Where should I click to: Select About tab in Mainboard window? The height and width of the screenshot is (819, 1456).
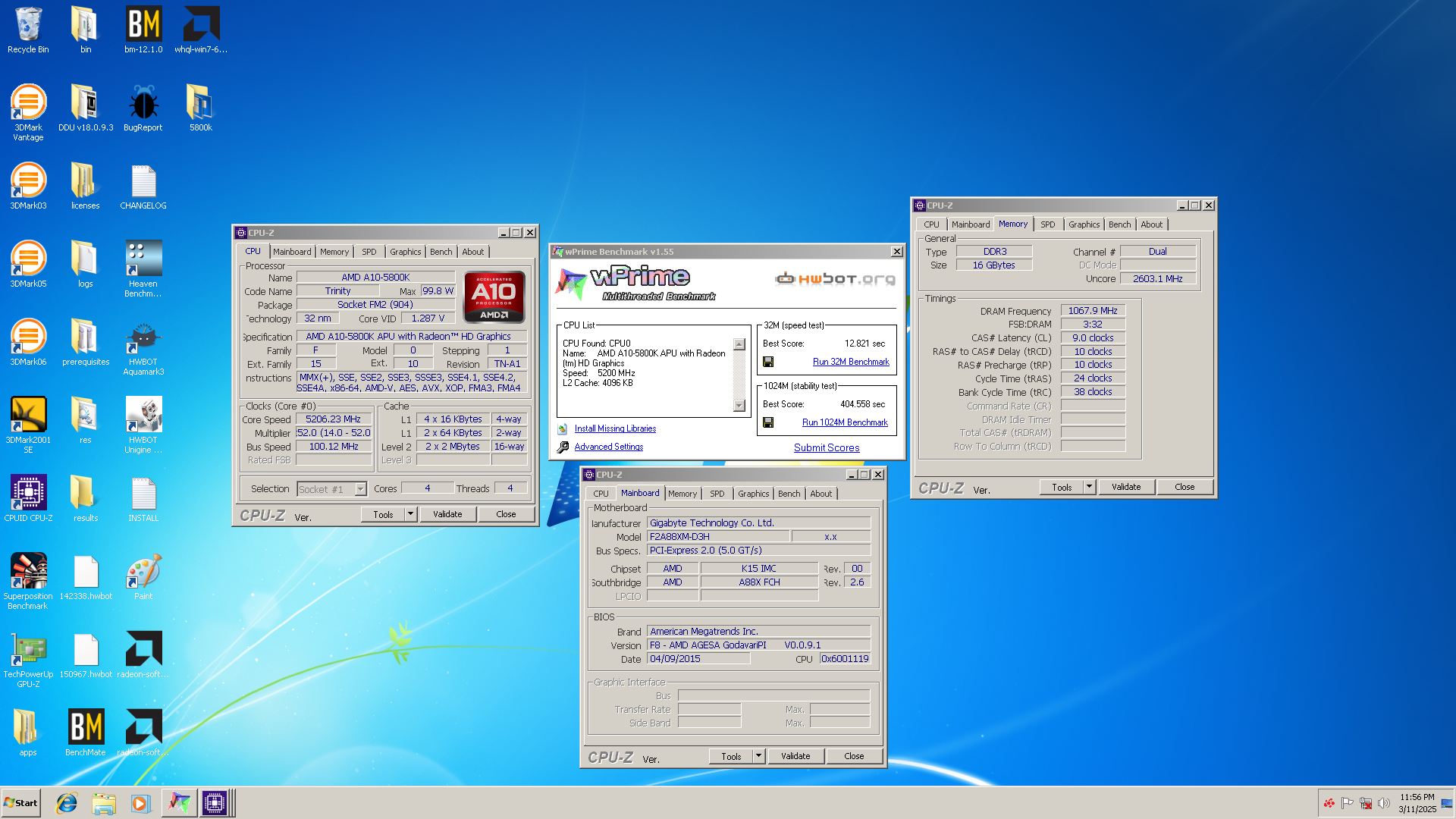[x=821, y=494]
